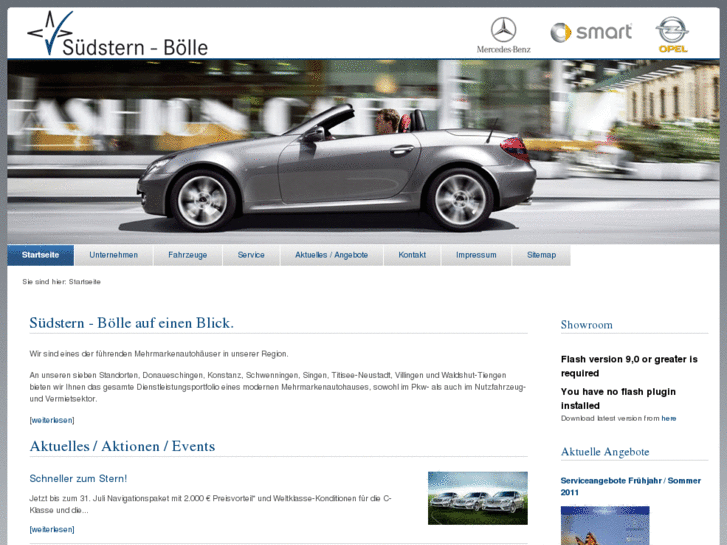Click the text 'Jetzt bis zum 31. Juli Navigationspaket'
The height and width of the screenshot is (545, 727).
click(x=210, y=504)
